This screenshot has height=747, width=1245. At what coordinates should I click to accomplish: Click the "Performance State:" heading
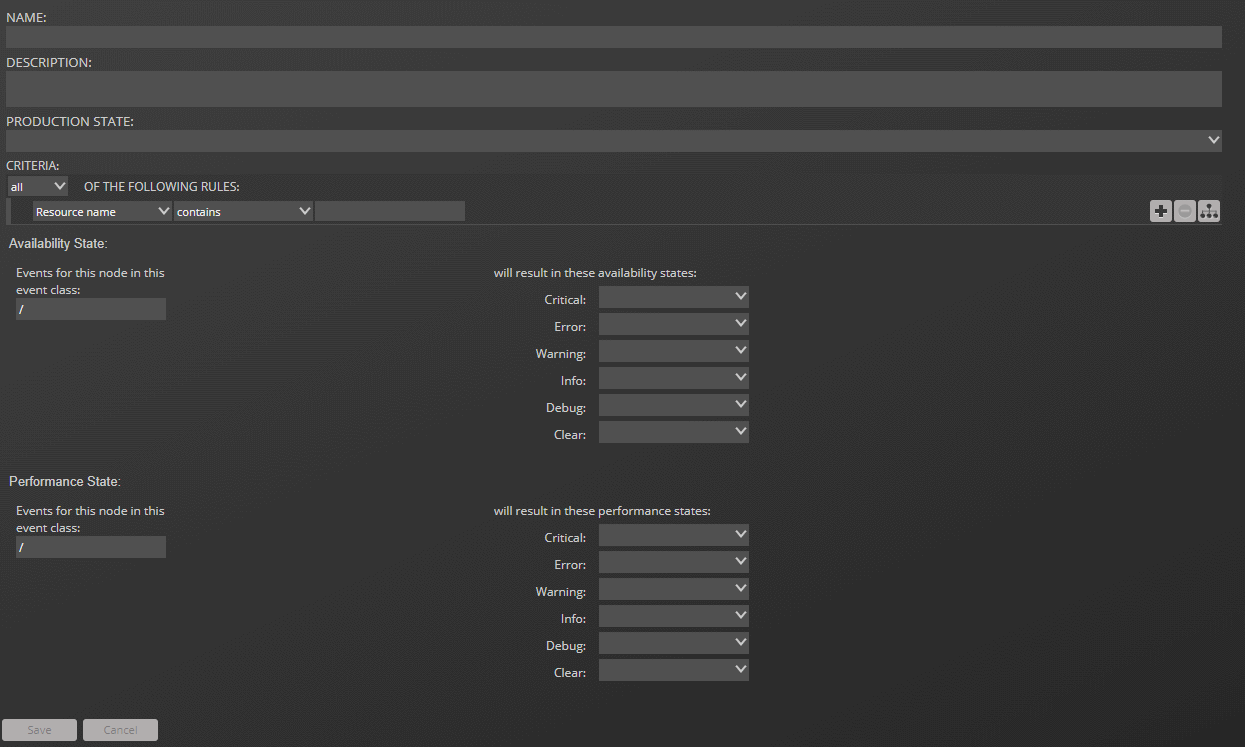click(65, 481)
